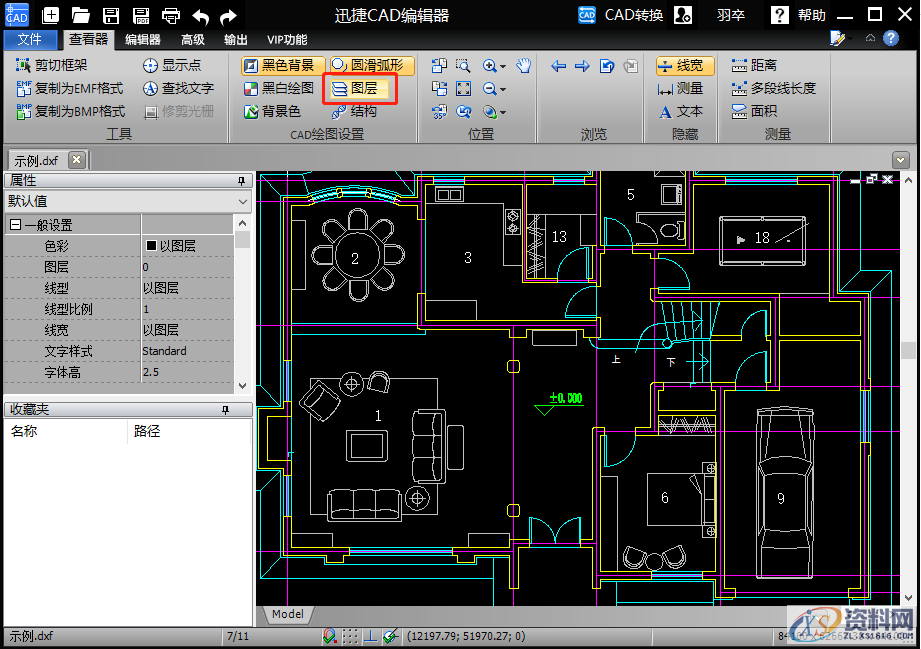
Task: Switch to the 编辑器 editor tab
Action: pos(142,40)
